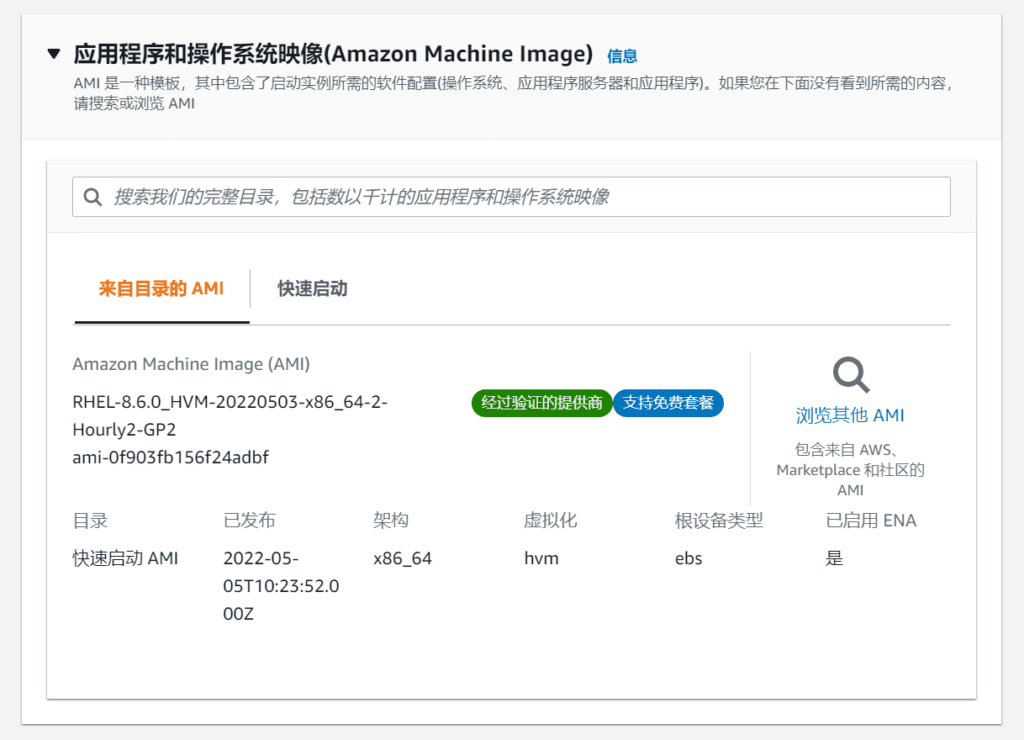
Task: Open the 浏览其他 AMI browser
Action: click(x=849, y=415)
